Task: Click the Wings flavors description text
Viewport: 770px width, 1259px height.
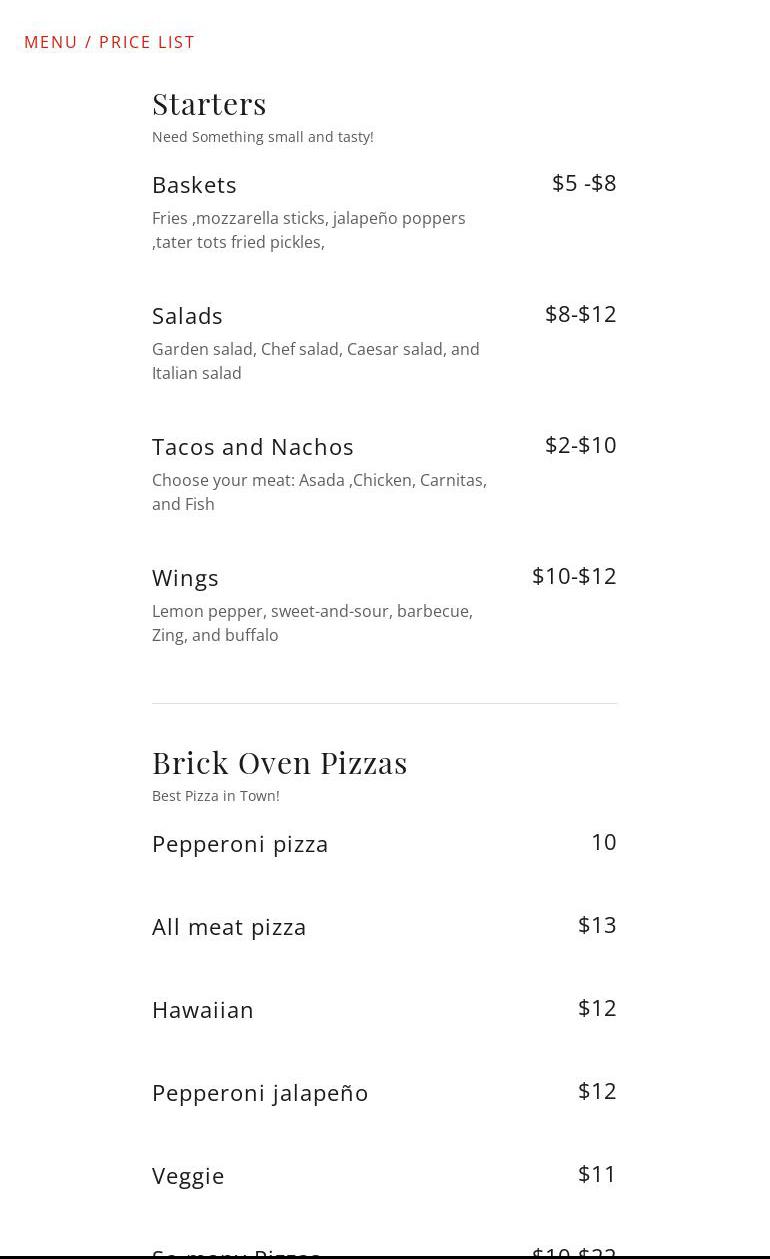Action: 312,623
